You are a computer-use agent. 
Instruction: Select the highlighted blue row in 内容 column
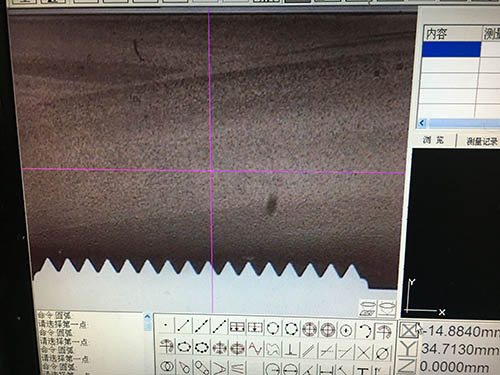[x=451, y=49]
